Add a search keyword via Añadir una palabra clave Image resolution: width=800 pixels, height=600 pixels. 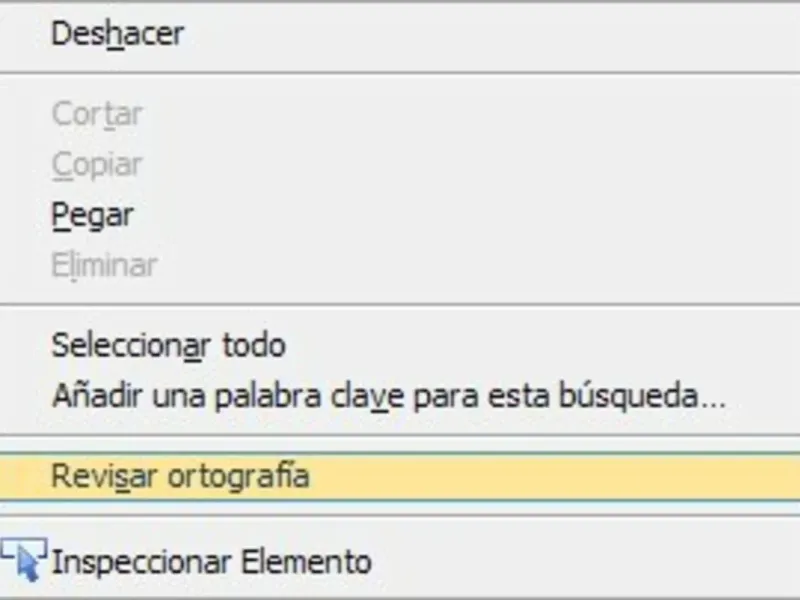(x=400, y=396)
